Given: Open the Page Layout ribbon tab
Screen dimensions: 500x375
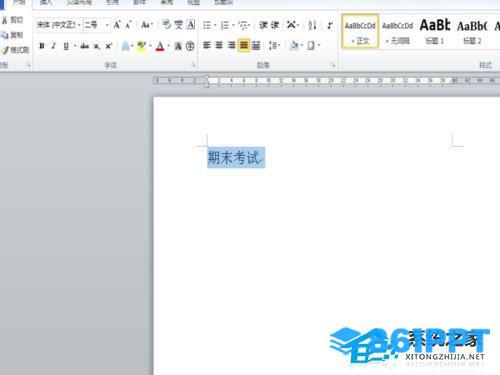Looking at the screenshot, I should [x=79, y=3].
